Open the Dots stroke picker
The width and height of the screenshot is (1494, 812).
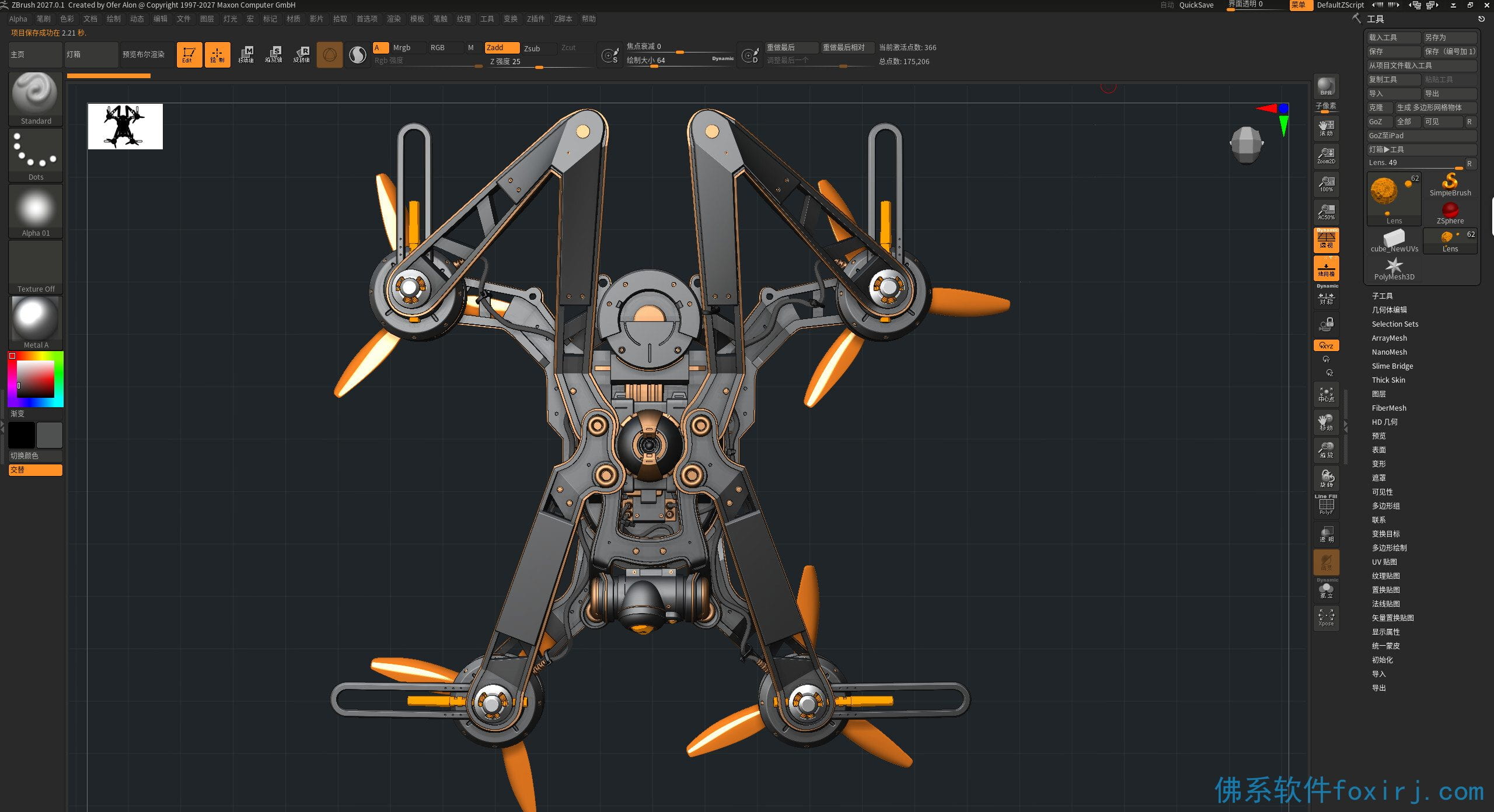coord(36,155)
